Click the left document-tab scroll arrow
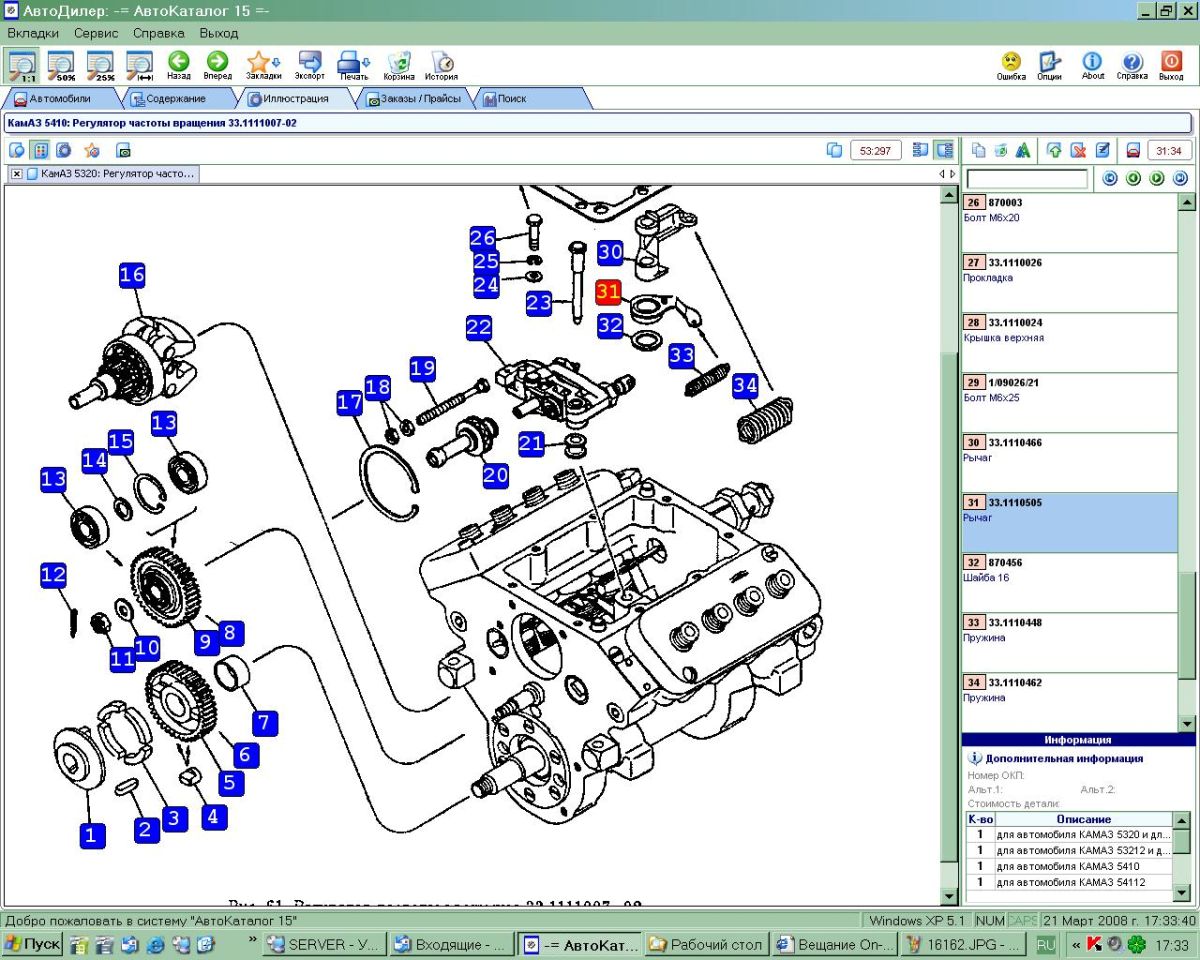 tap(941, 174)
